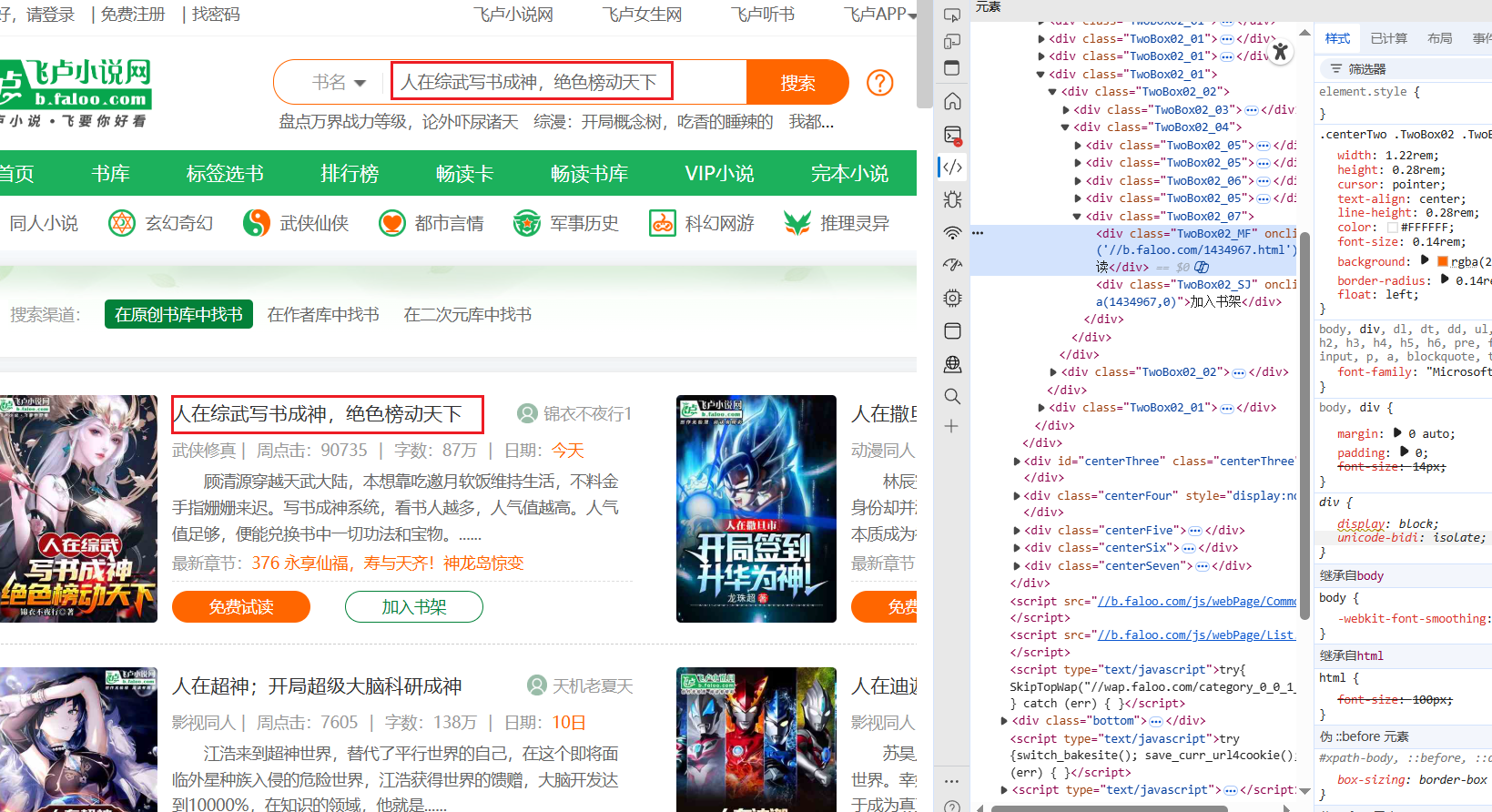Viewport: 1492px width, 812px height.
Task: Click the book search input field
Action: pyautogui.click(x=568, y=83)
